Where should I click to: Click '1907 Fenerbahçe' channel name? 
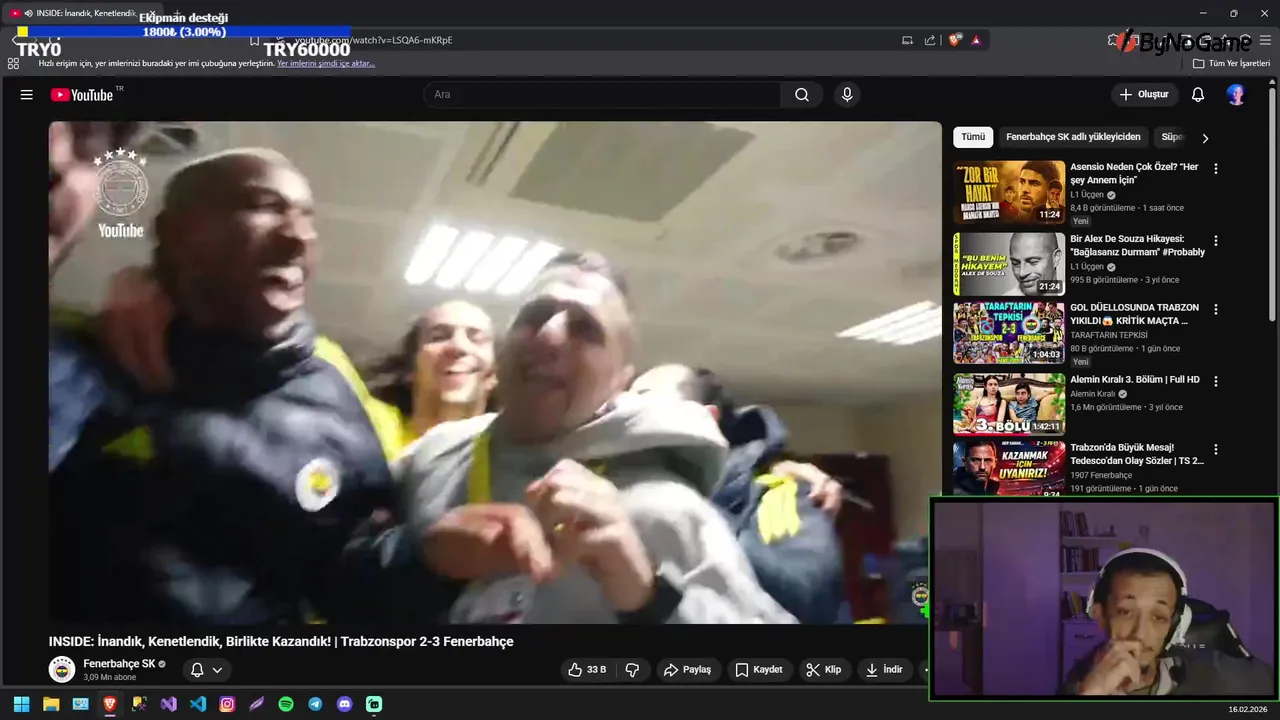point(1101,475)
